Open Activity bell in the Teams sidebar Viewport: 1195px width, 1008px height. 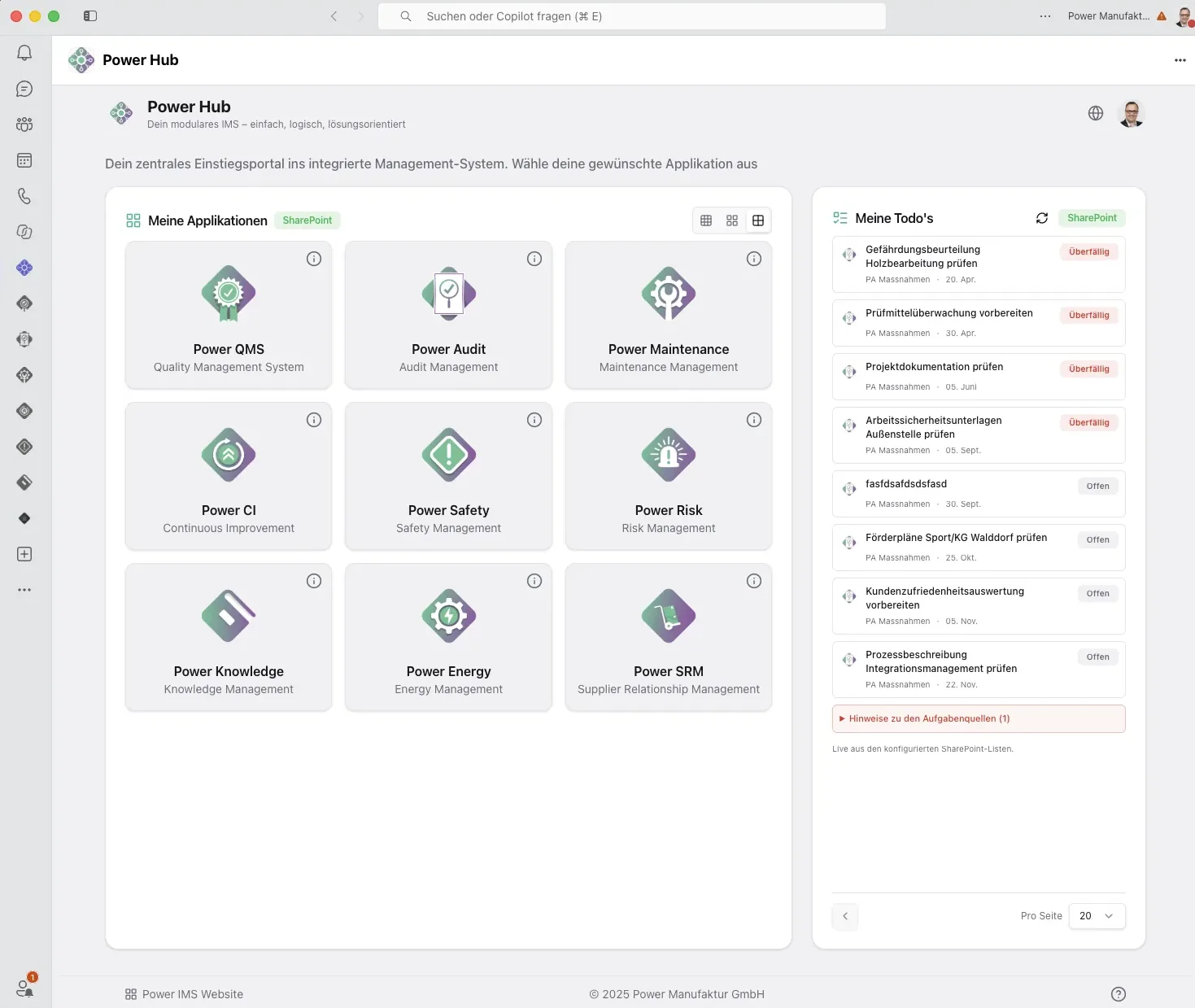point(24,53)
